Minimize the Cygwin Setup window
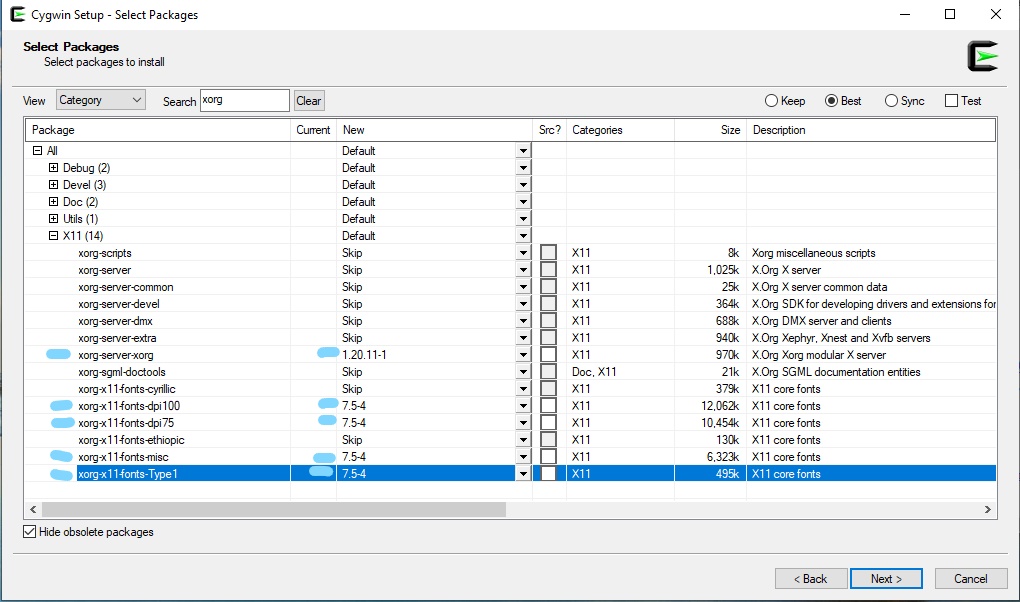Image resolution: width=1020 pixels, height=602 pixels. pos(905,14)
